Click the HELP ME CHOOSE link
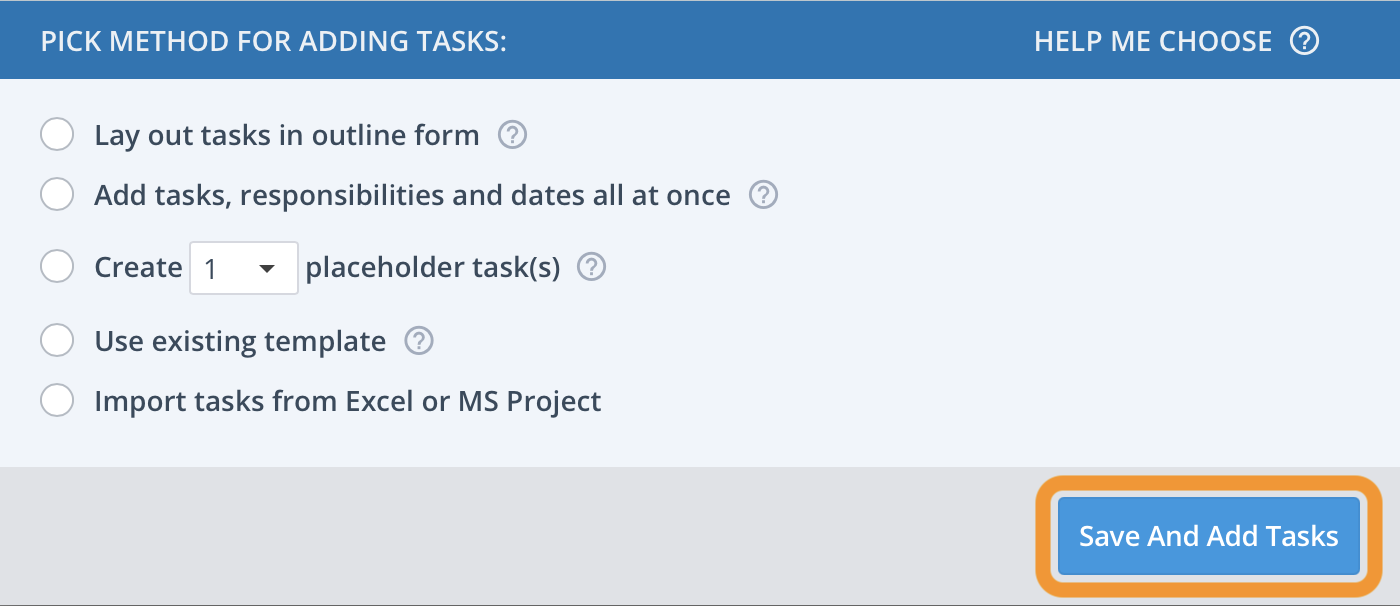Image resolution: width=1400 pixels, height=606 pixels. (x=1150, y=40)
